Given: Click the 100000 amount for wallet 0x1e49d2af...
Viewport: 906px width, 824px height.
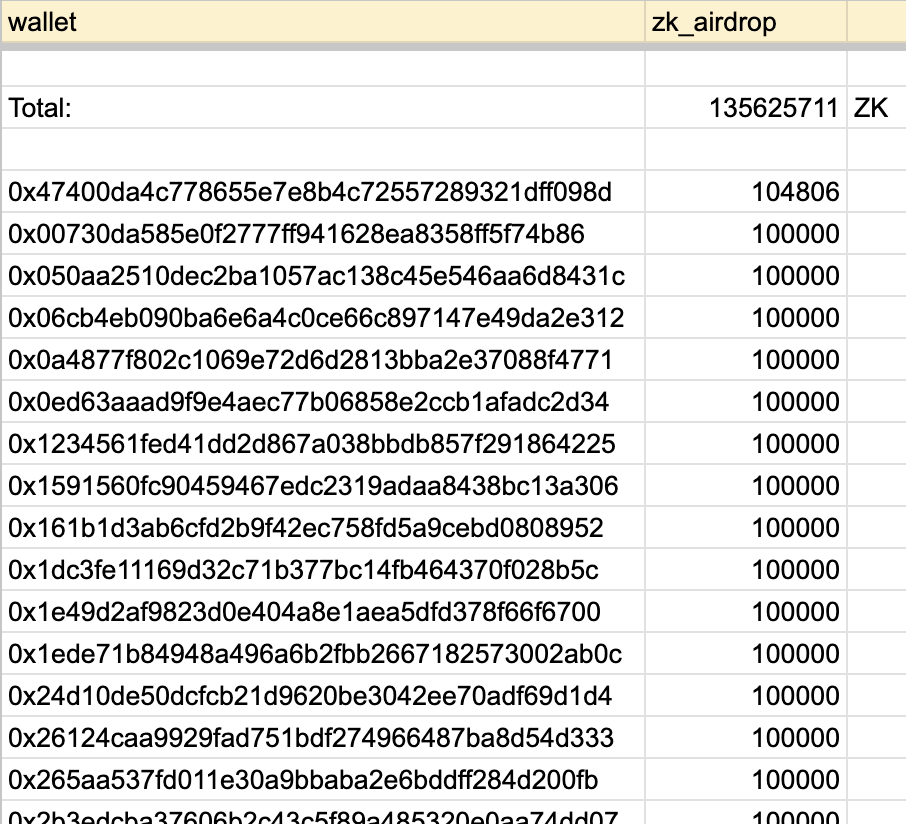Looking at the screenshot, I should (x=746, y=611).
